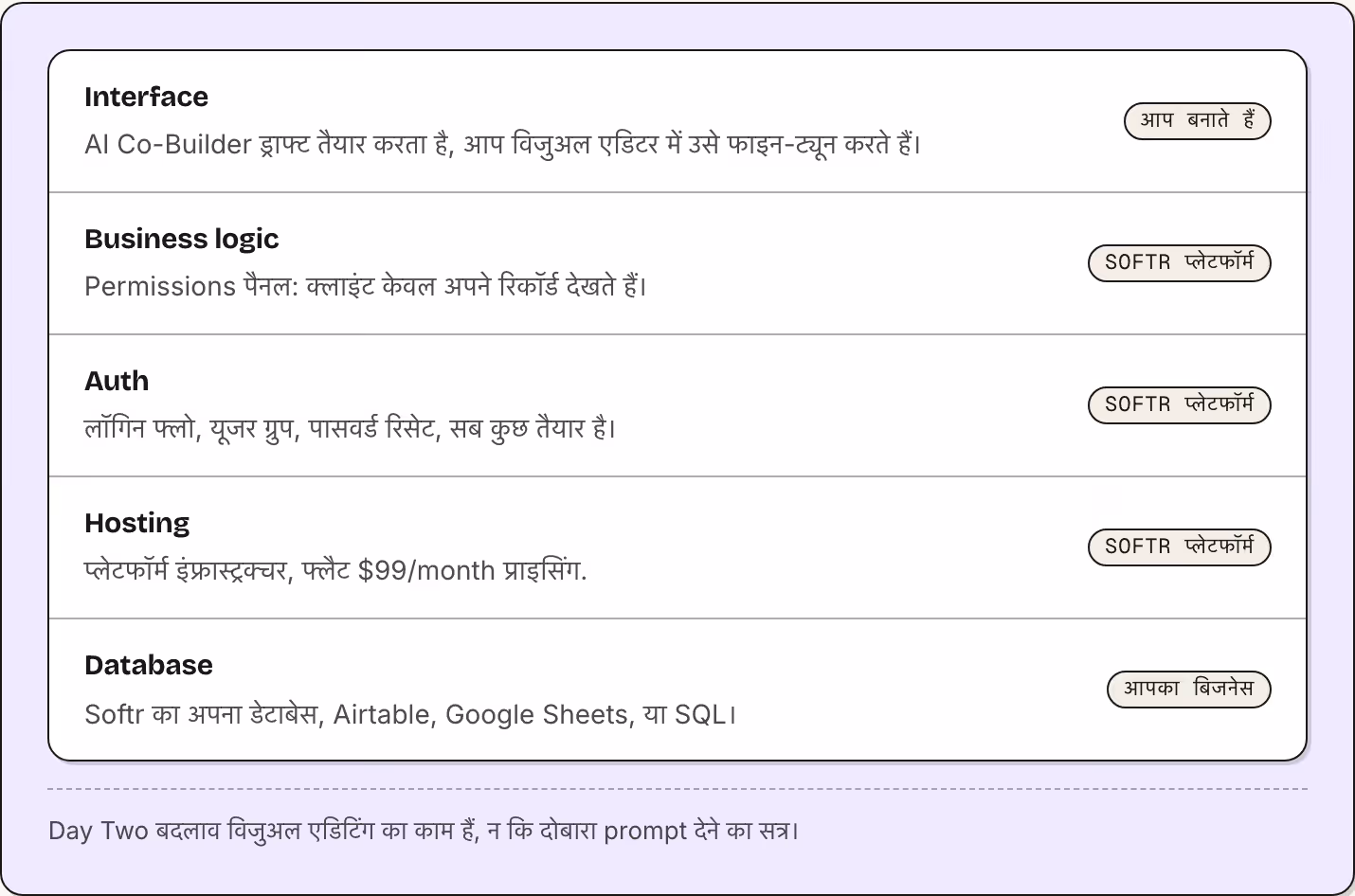1355x896 pixels.
Task: Click the Day Two footer note
Action: click(424, 831)
